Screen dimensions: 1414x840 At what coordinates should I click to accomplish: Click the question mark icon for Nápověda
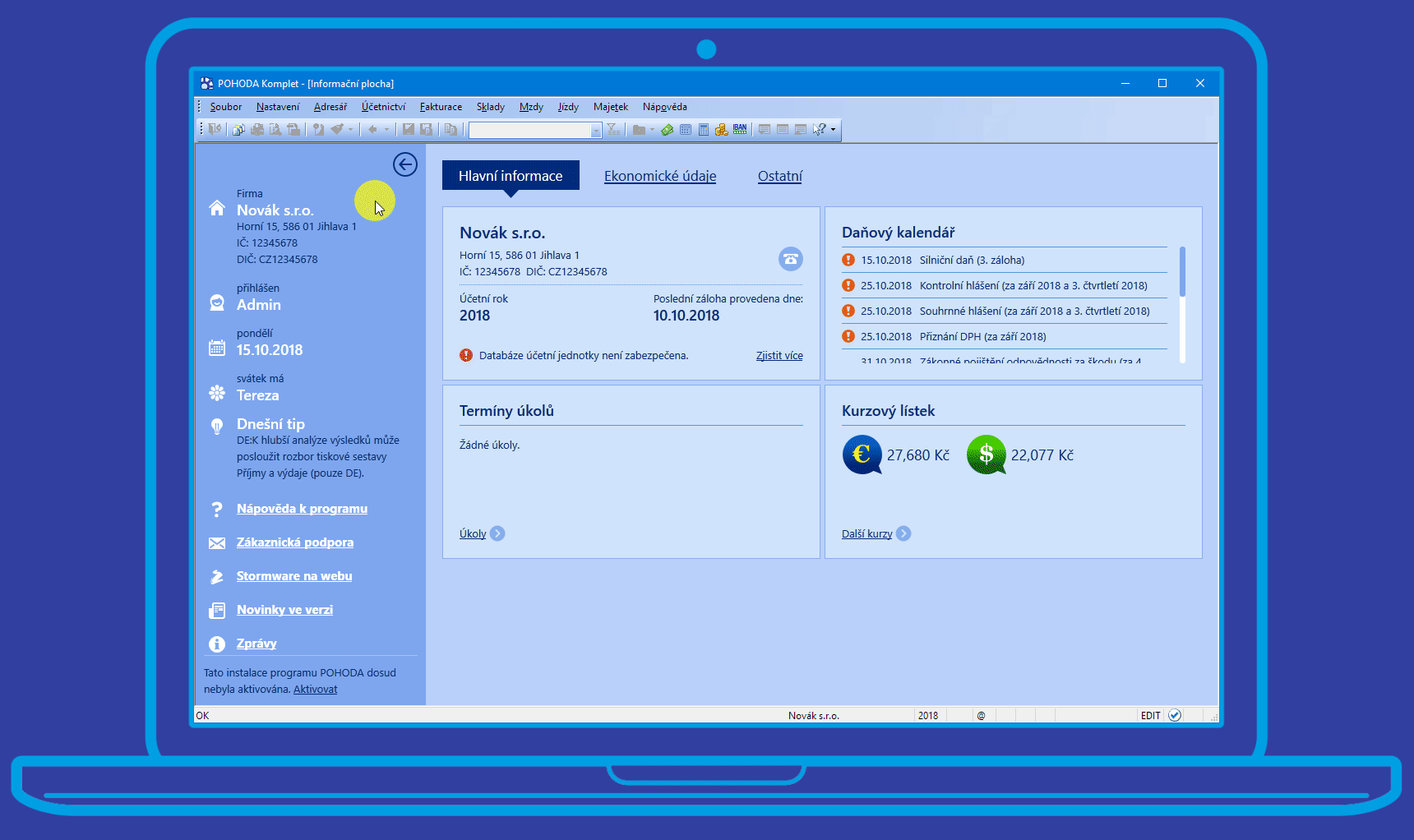point(217,509)
